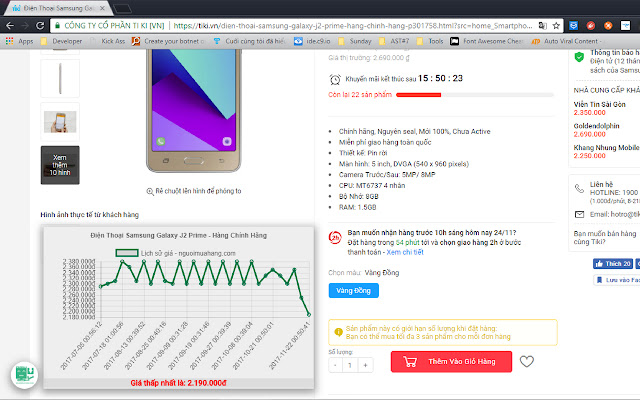Open the translate page icon in address bar
The height and width of the screenshot is (400, 640).
(x=542, y=26)
